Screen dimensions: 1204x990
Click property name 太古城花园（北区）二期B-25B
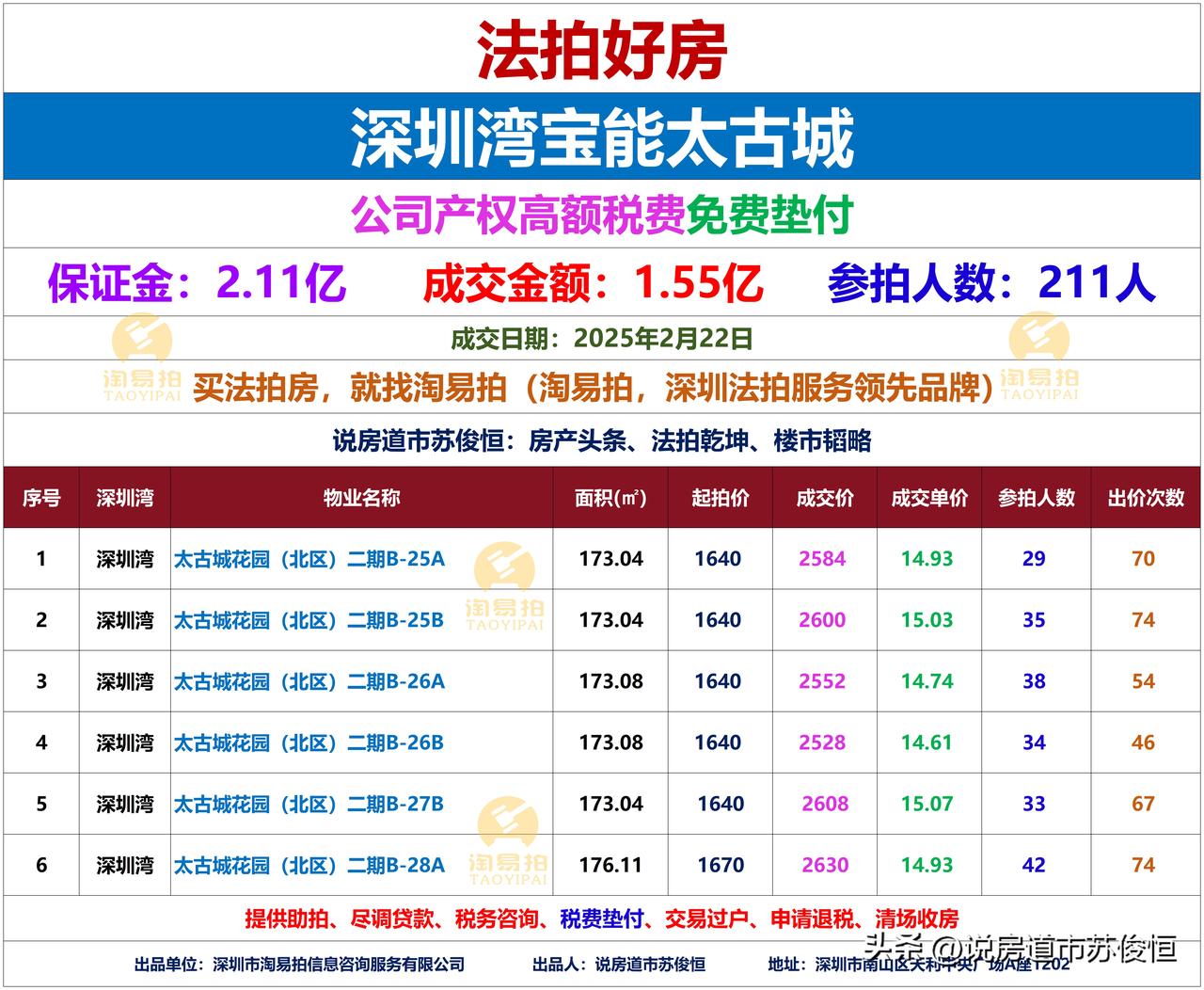pos(309,620)
